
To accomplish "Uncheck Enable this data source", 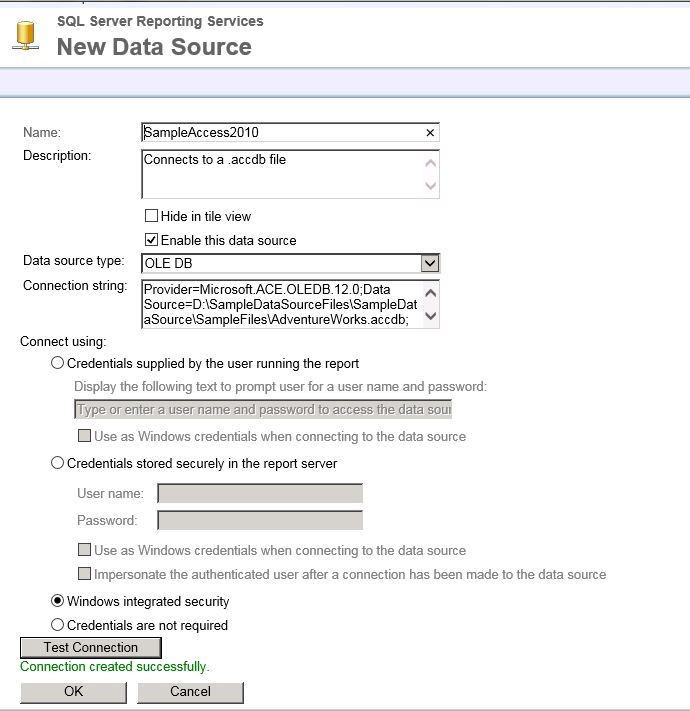I will (x=152, y=240).
